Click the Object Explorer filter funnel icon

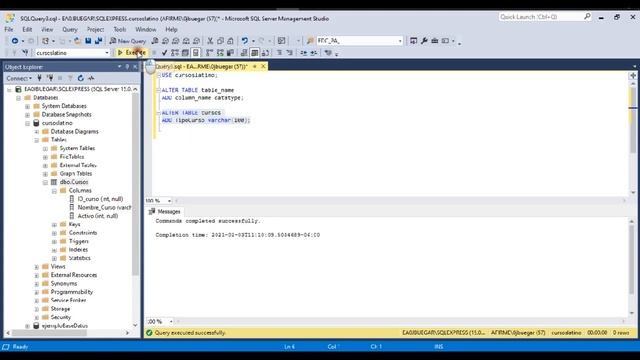point(70,78)
